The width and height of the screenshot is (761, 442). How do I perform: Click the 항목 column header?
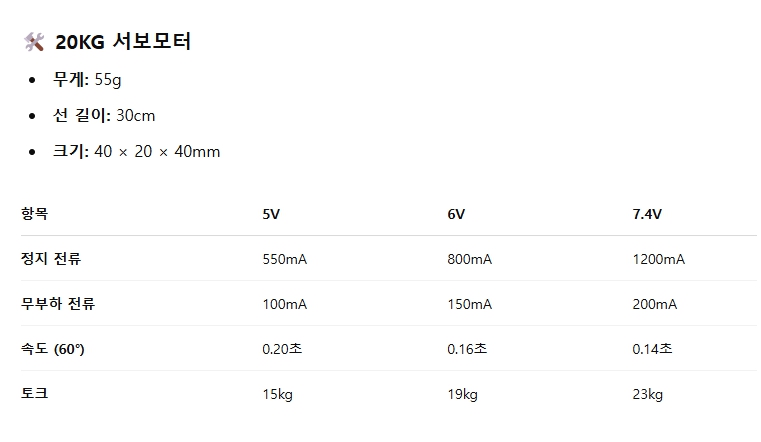tap(34, 213)
